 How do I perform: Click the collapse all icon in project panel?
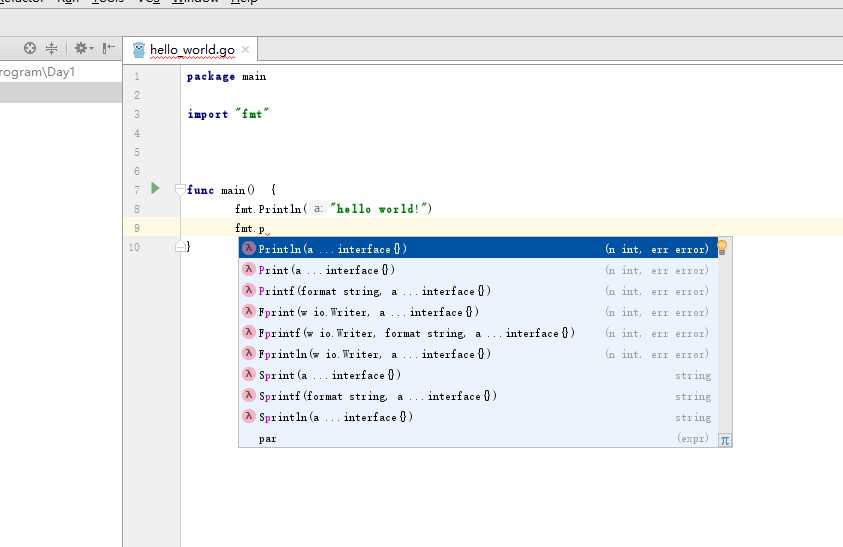[x=52, y=48]
